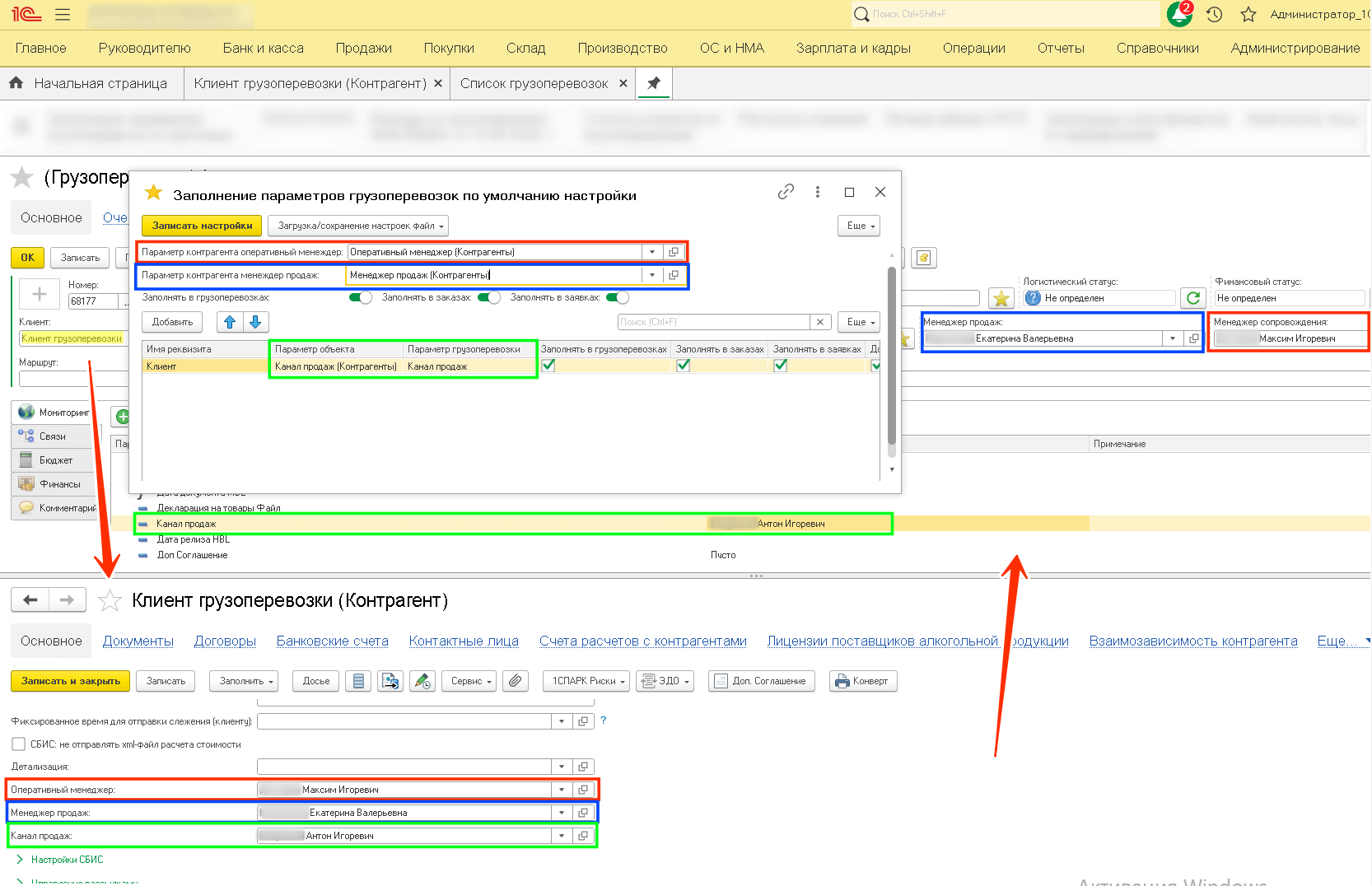The height and width of the screenshot is (886, 1372).
Task: Add settings dialog to favorites star
Action: (153, 193)
